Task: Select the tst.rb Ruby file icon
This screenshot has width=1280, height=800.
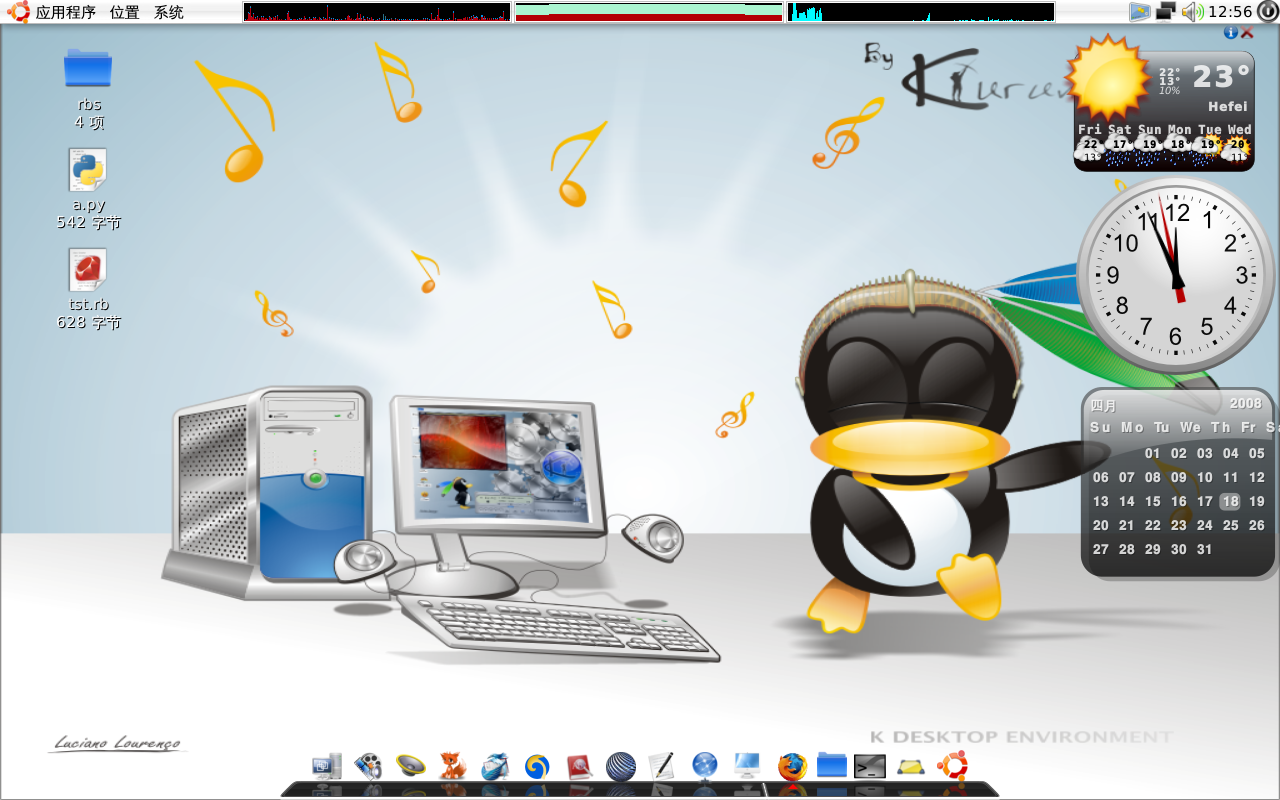Action: point(88,270)
